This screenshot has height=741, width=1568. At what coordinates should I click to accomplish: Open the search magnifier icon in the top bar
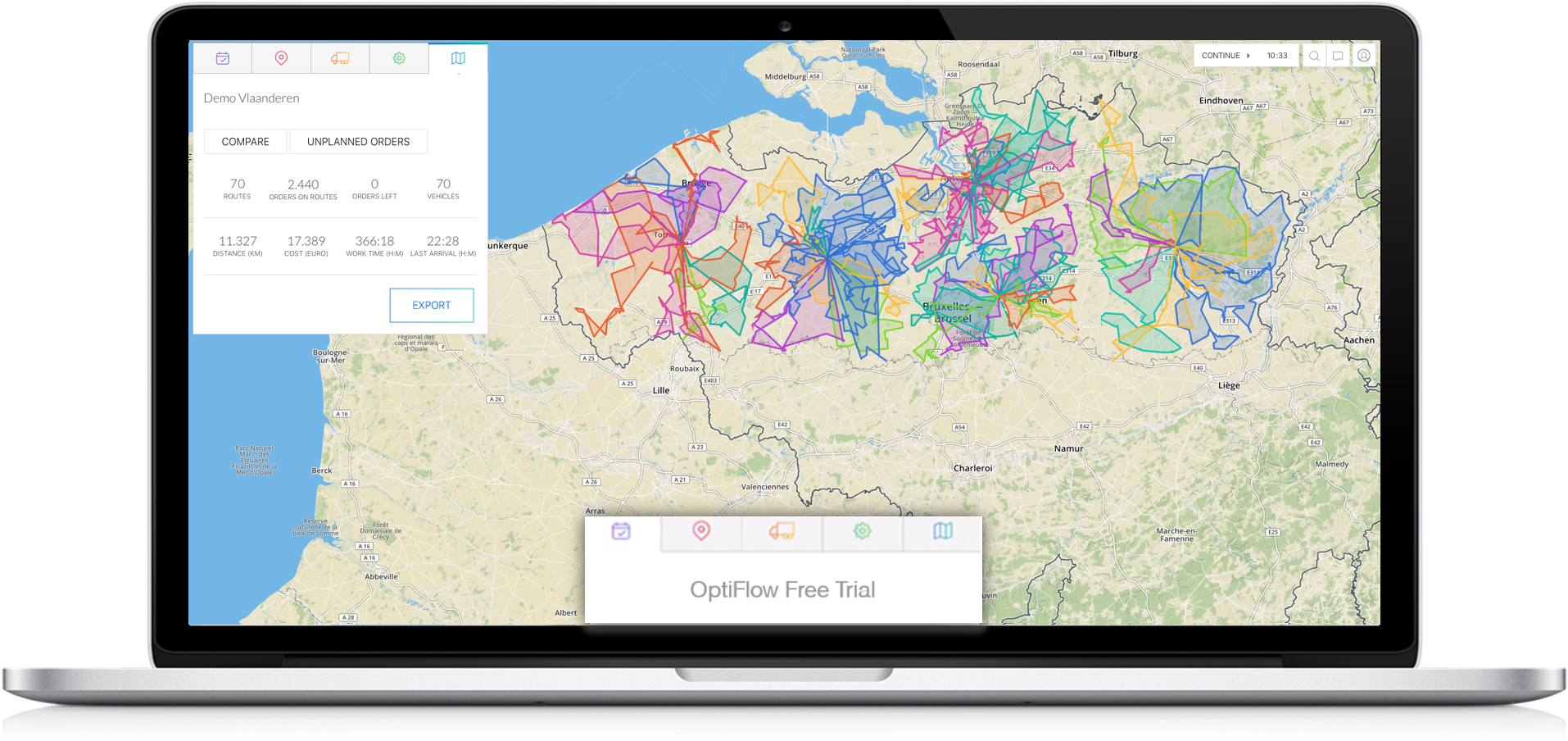(x=1314, y=56)
